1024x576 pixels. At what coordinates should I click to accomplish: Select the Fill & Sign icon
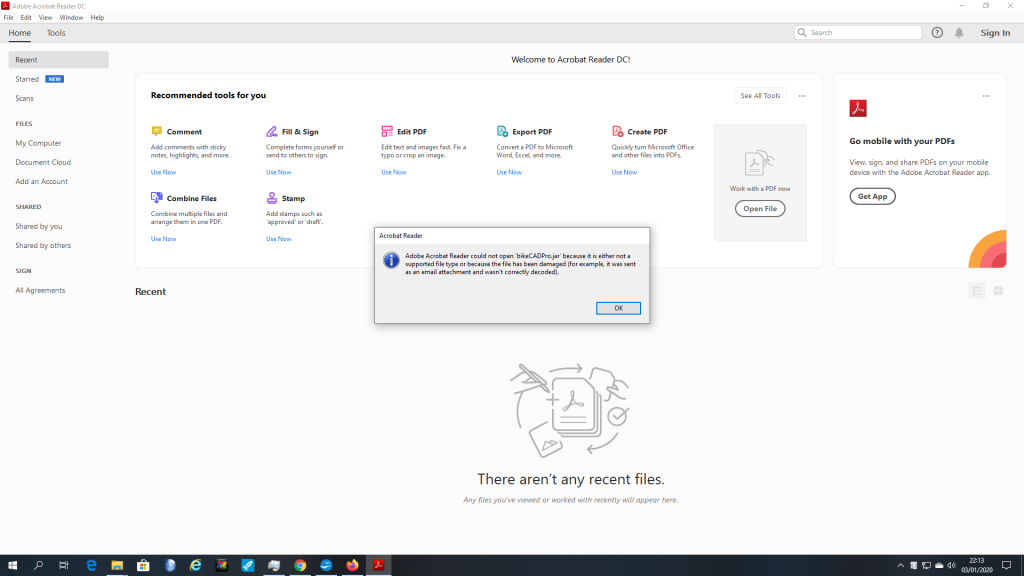272,131
